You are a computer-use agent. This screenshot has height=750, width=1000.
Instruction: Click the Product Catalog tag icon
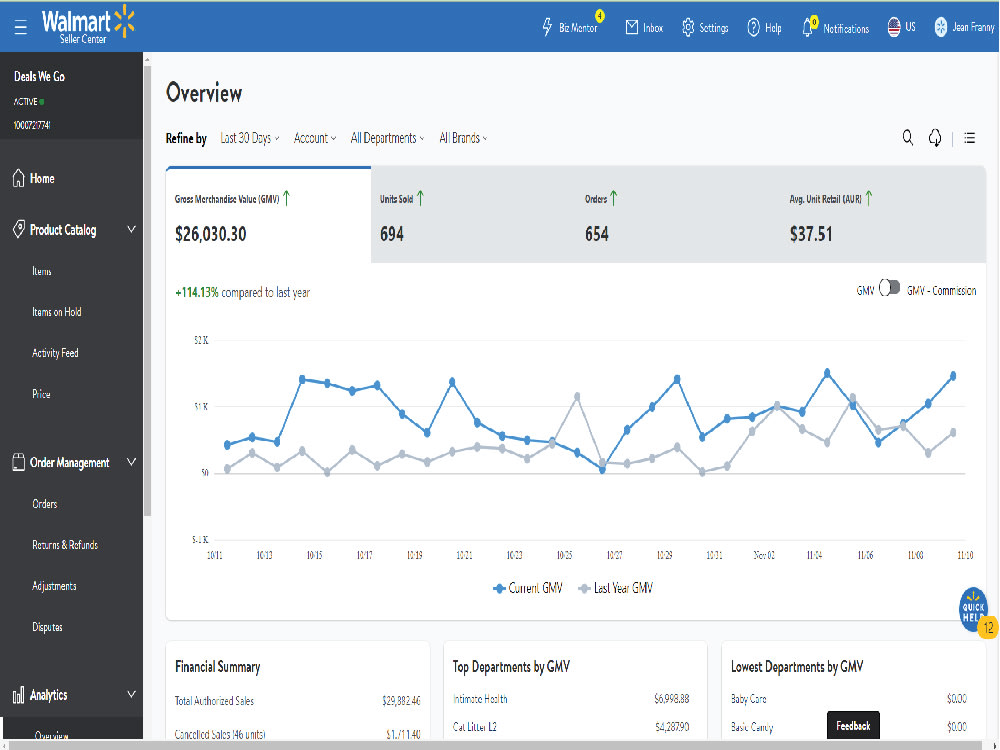click(18, 230)
